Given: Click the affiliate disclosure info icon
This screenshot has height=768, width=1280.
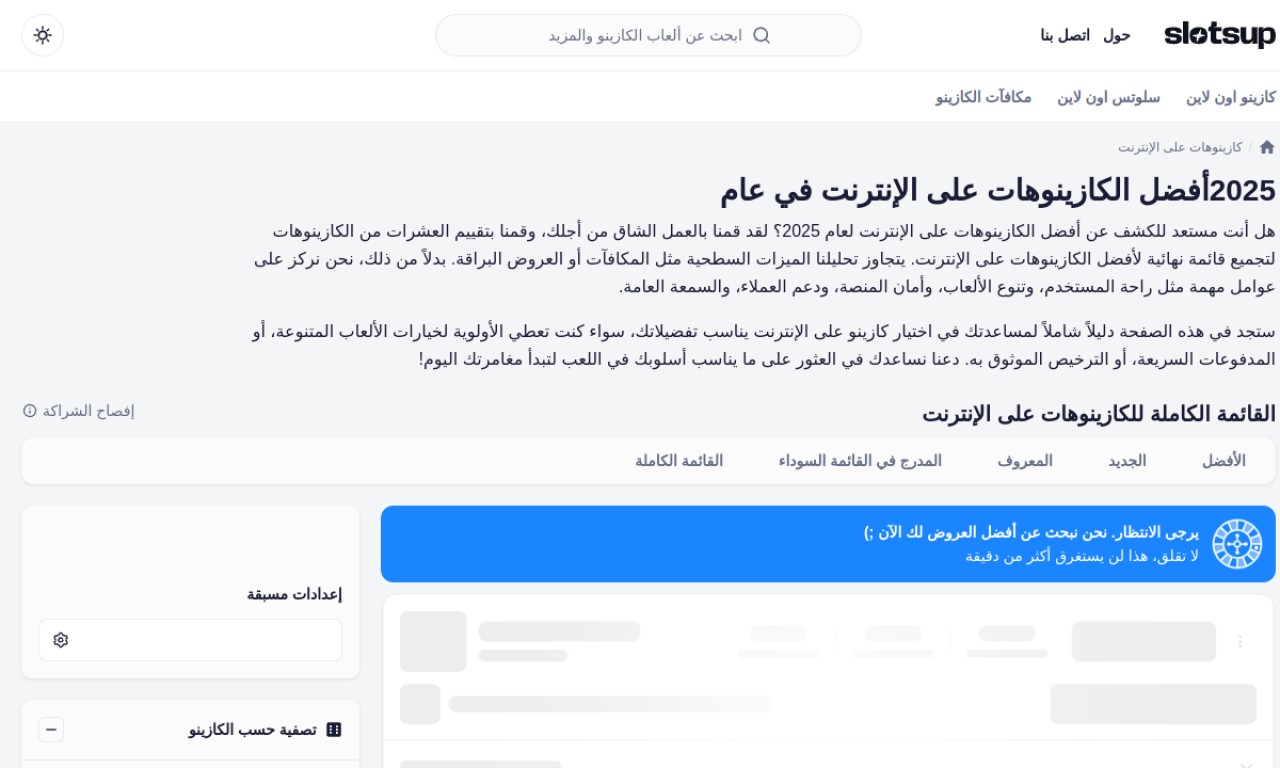Looking at the screenshot, I should [30, 411].
